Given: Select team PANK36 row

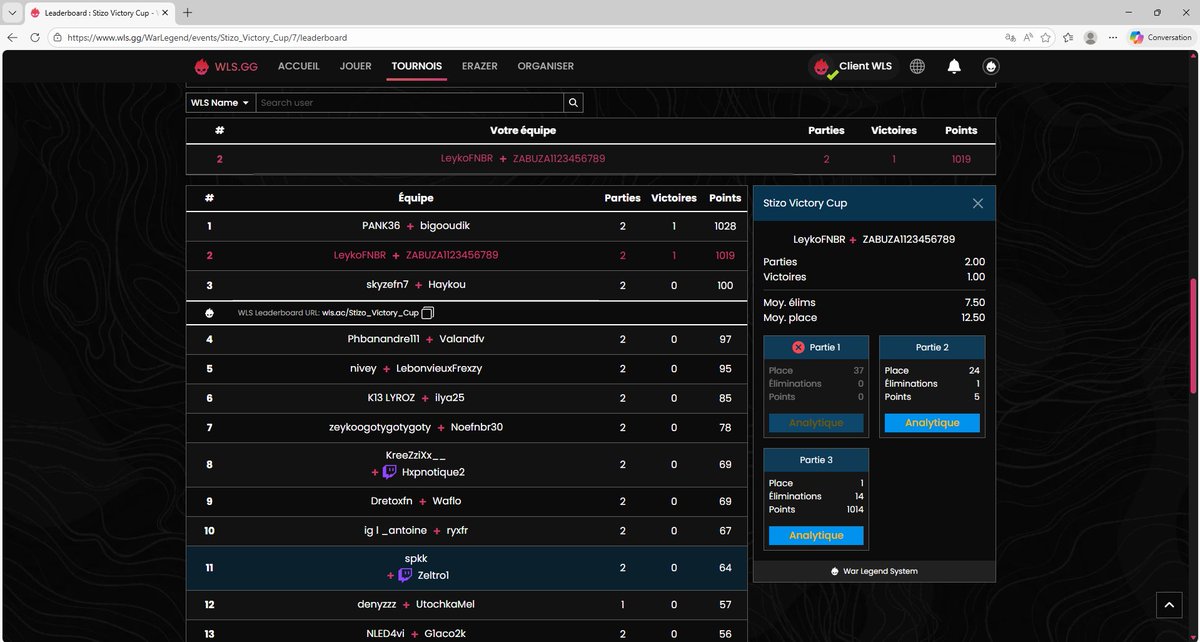Looking at the screenshot, I should 467,226.
